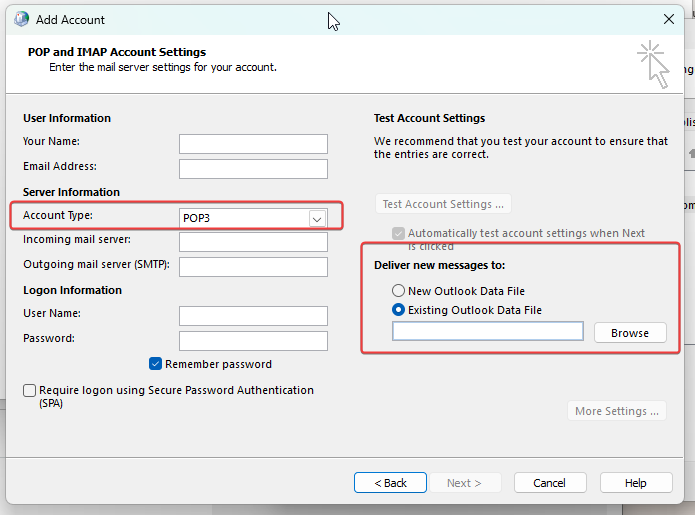Click the Cancel button
695x515 pixels.
[x=550, y=483]
